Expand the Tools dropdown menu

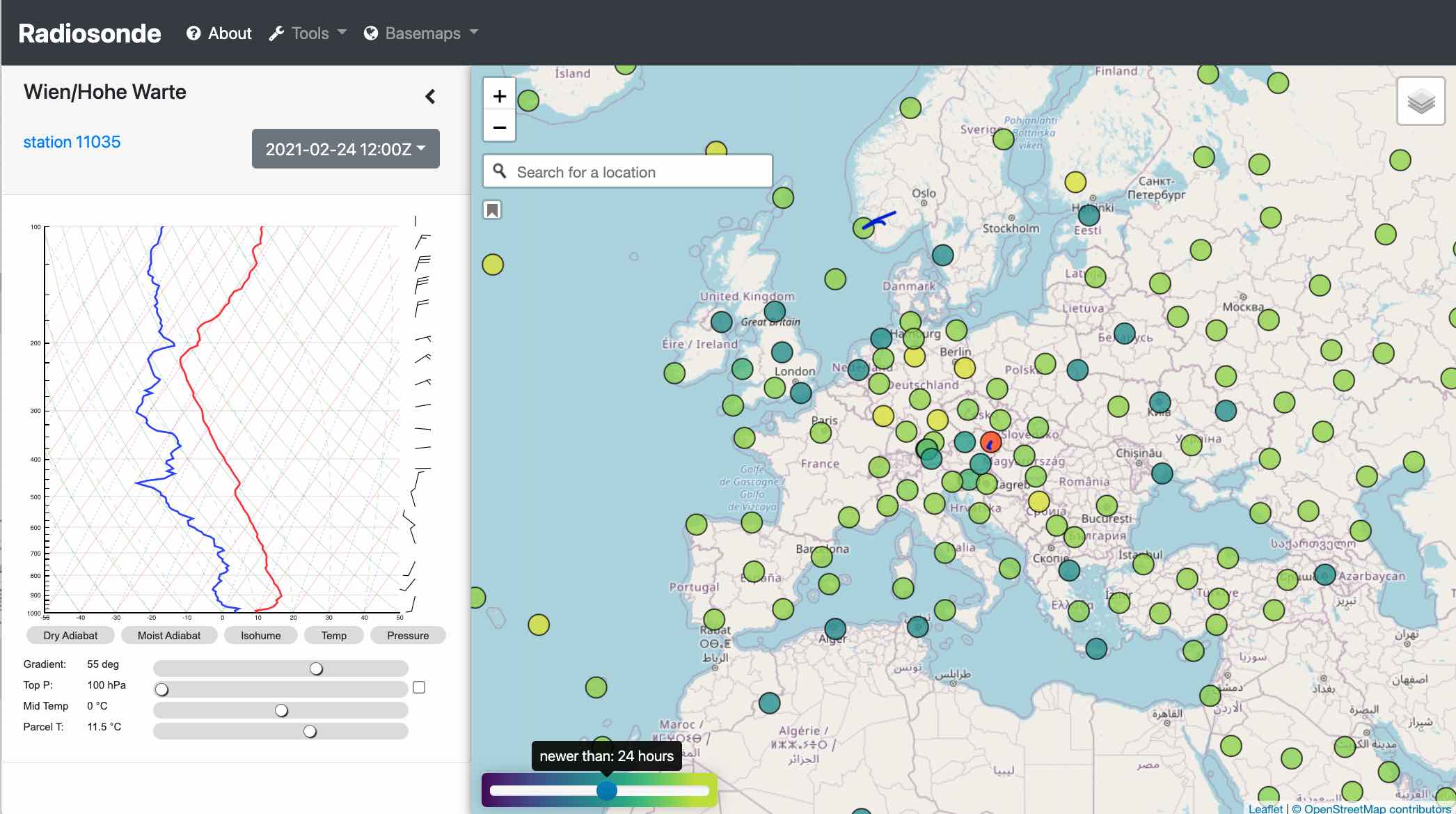tap(308, 33)
